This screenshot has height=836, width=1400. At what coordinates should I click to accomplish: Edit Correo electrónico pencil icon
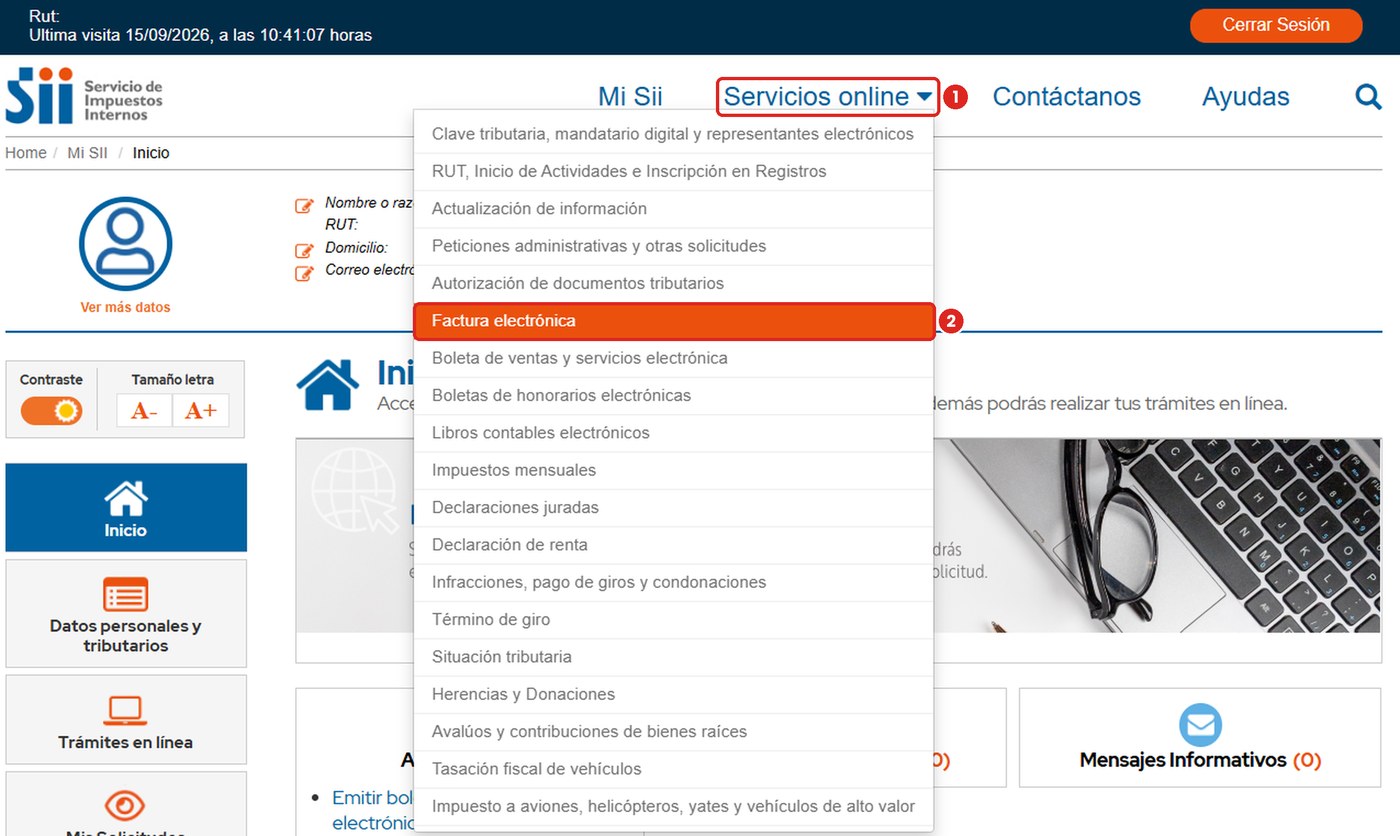(305, 273)
